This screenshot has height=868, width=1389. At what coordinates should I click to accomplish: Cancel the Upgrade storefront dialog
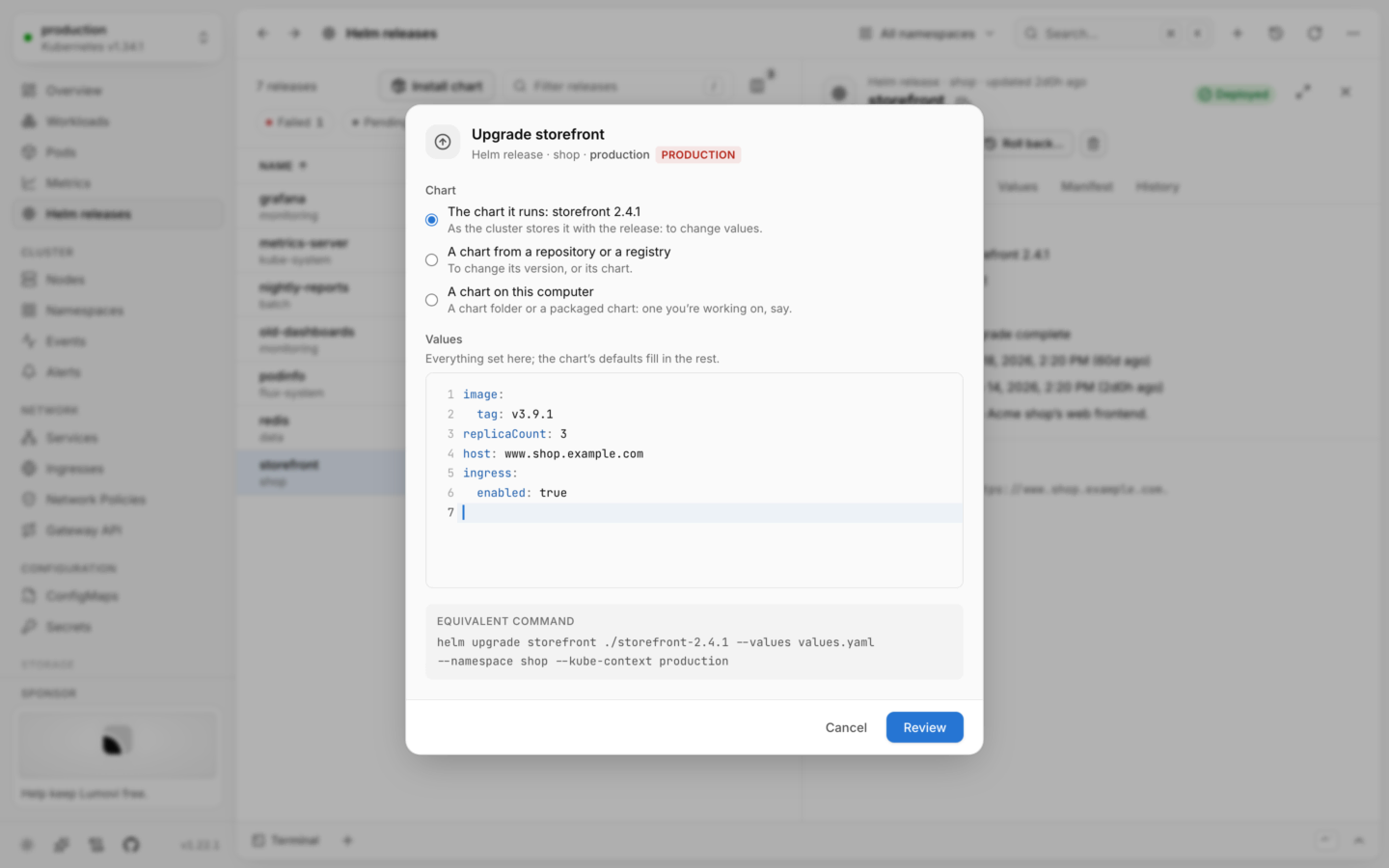point(846,727)
